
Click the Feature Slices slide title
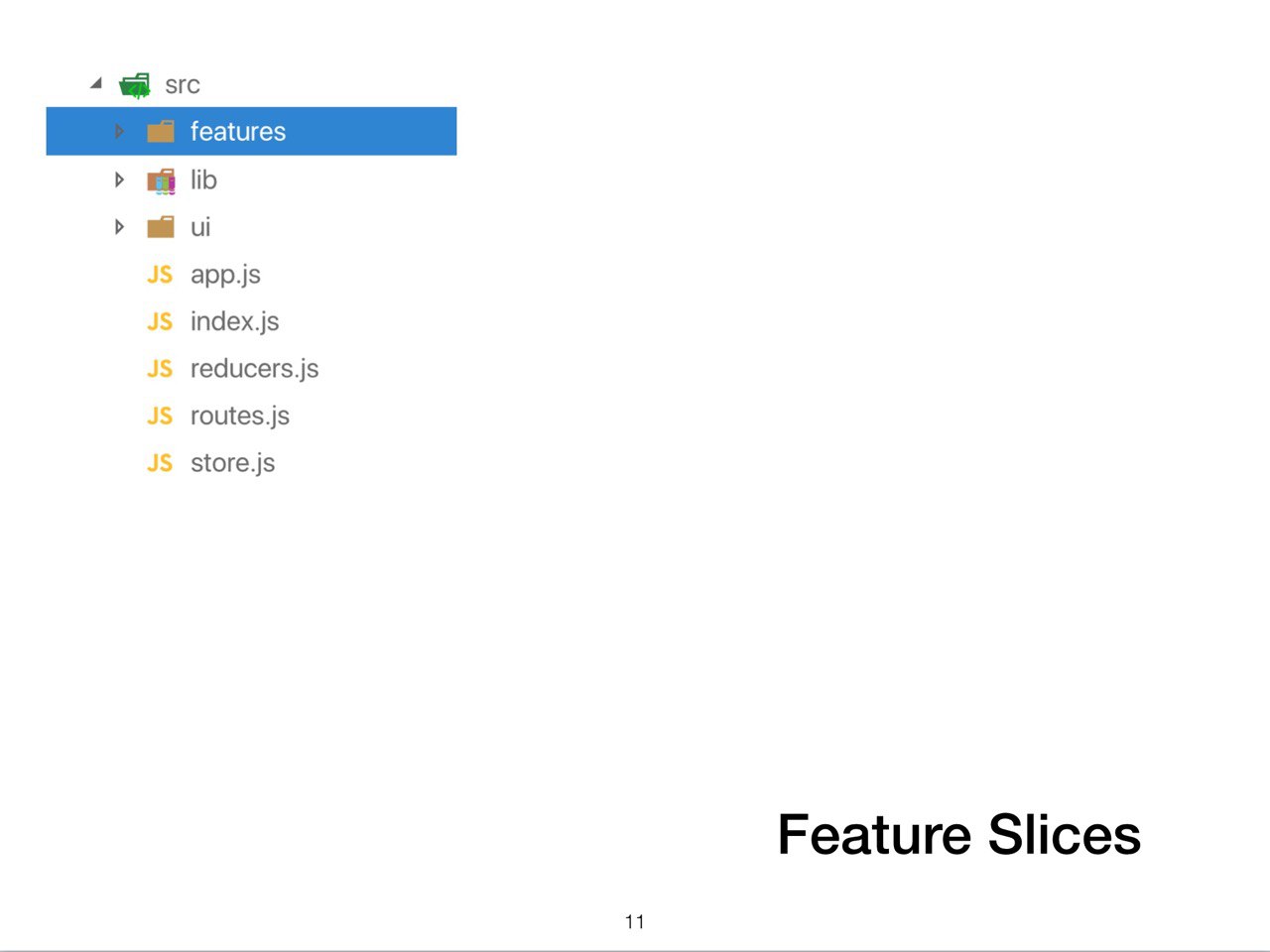point(959,834)
